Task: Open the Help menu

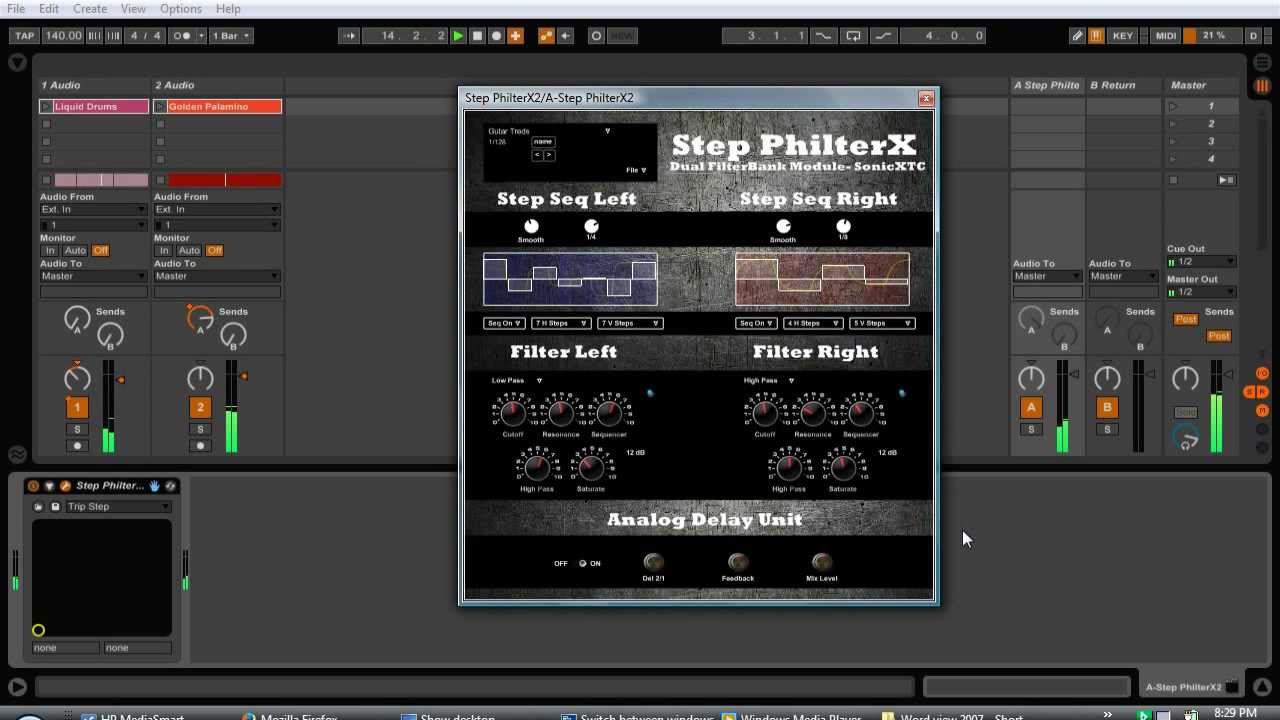Action: point(228,9)
